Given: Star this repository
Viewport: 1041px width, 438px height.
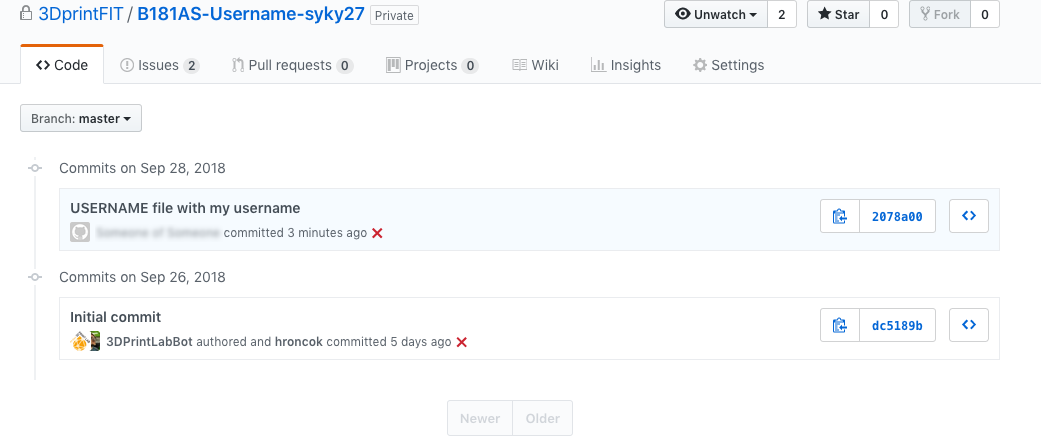Looking at the screenshot, I should pos(838,15).
